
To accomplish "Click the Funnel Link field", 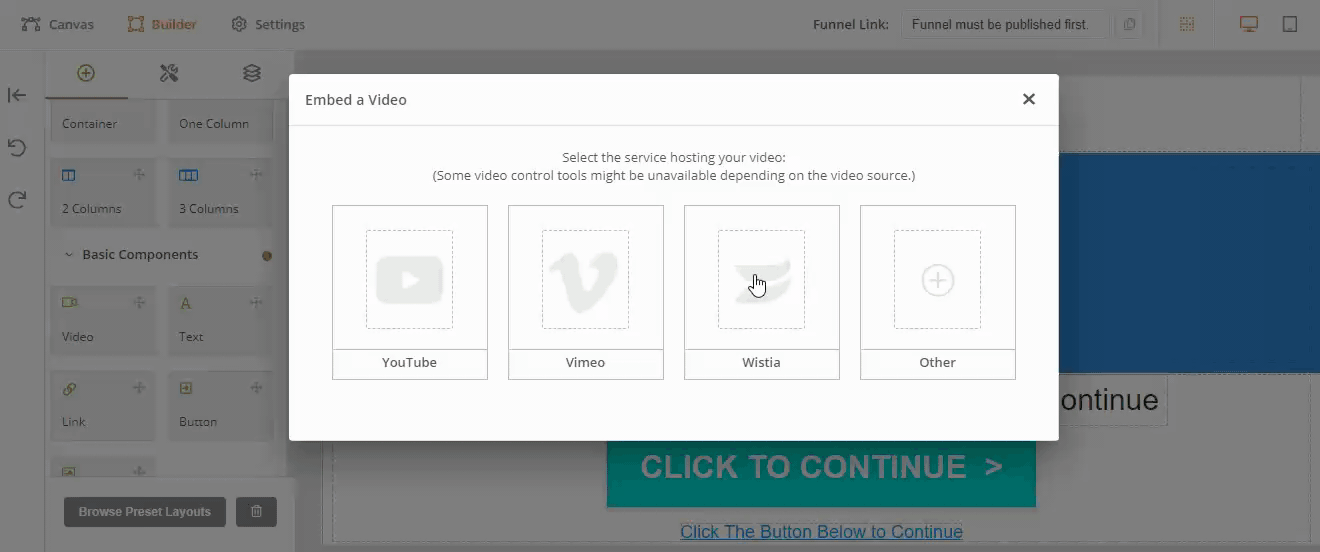I will pyautogui.click(x=1006, y=24).
